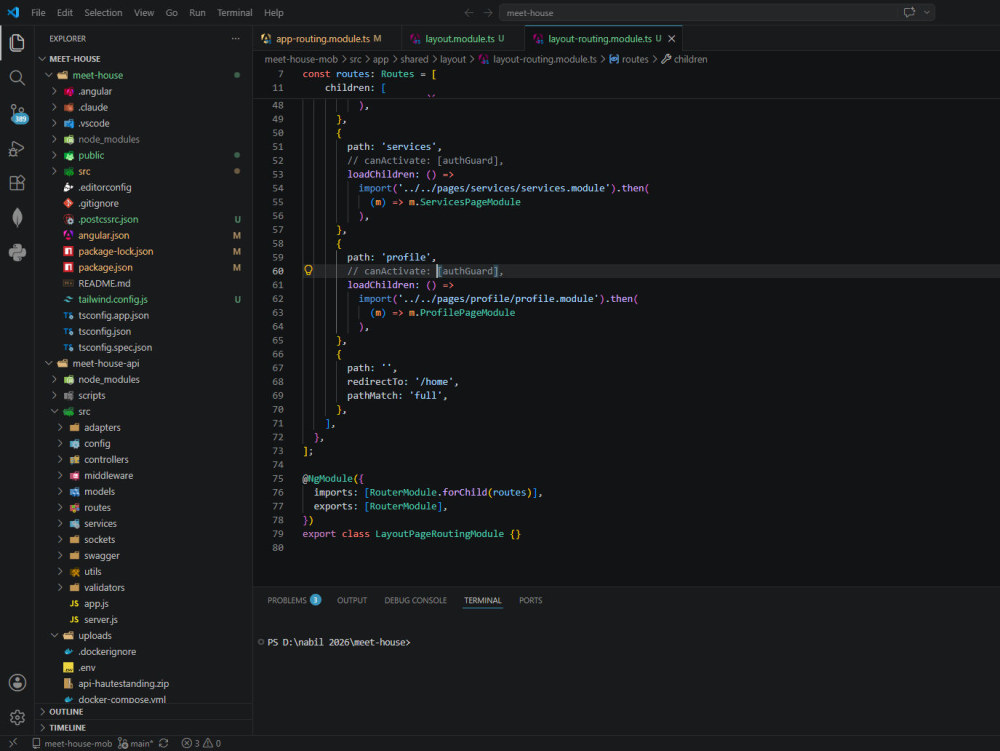This screenshot has height=751, width=1000.
Task: Switch to the Problems panel tab
Action: (x=293, y=600)
